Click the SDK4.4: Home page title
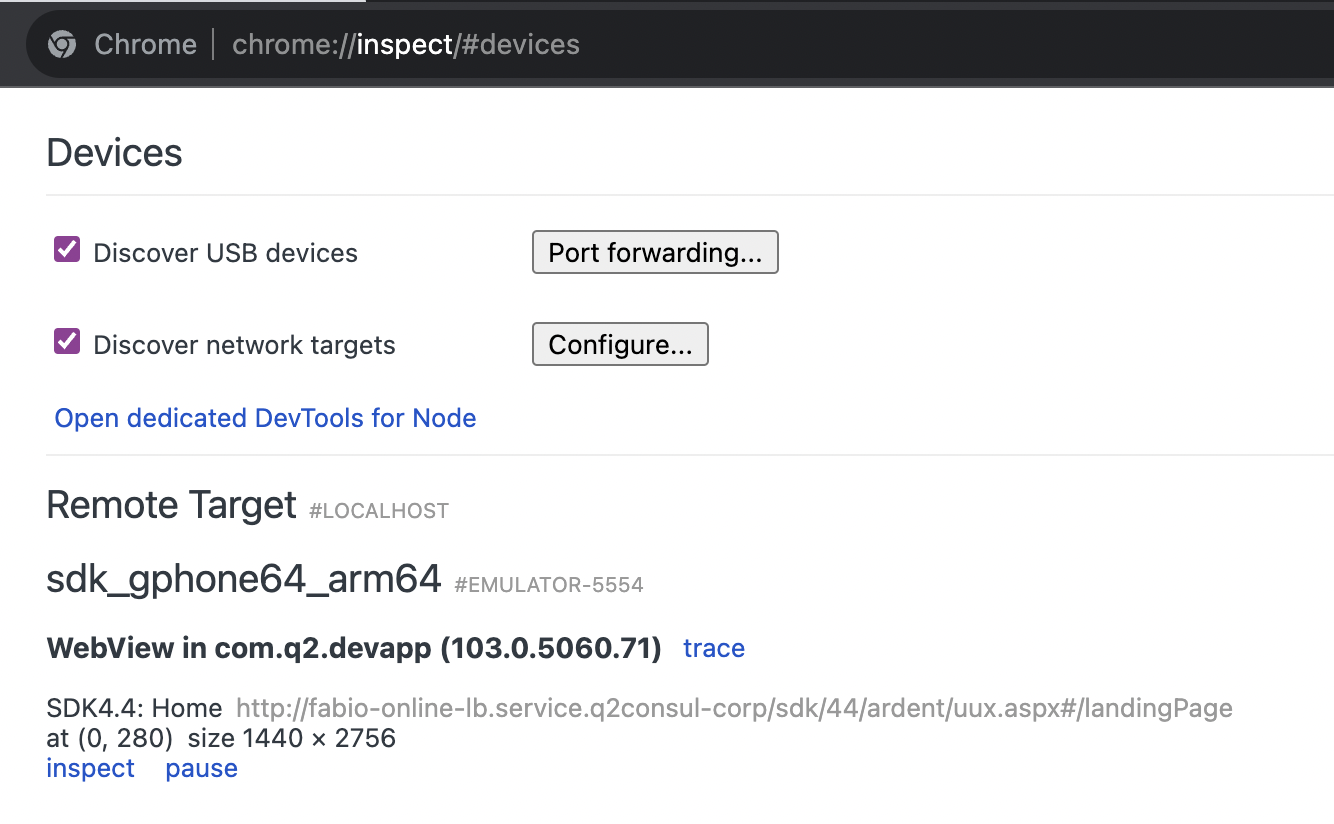1334x824 pixels. pos(134,709)
